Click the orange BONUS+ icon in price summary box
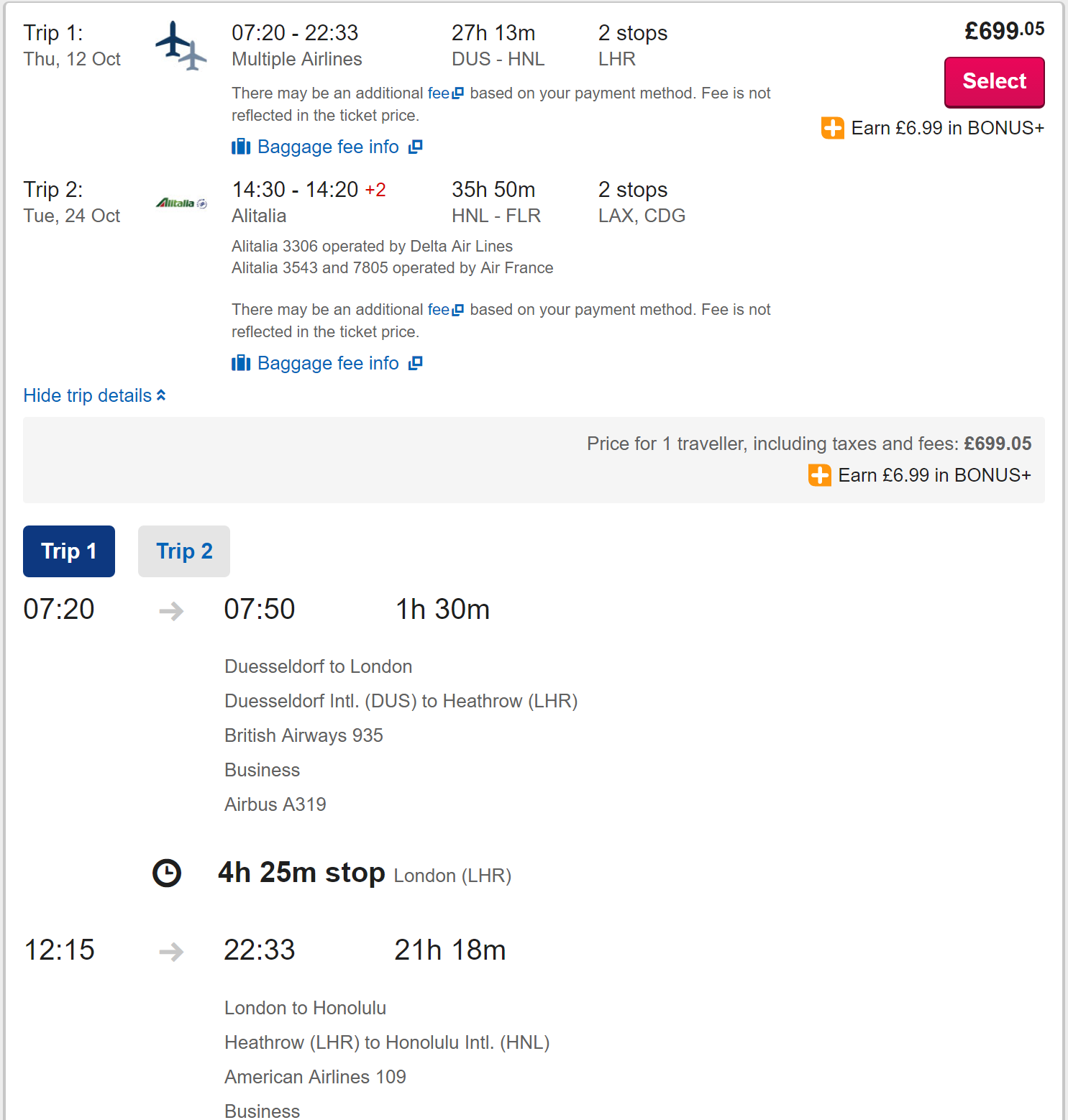 pos(820,475)
